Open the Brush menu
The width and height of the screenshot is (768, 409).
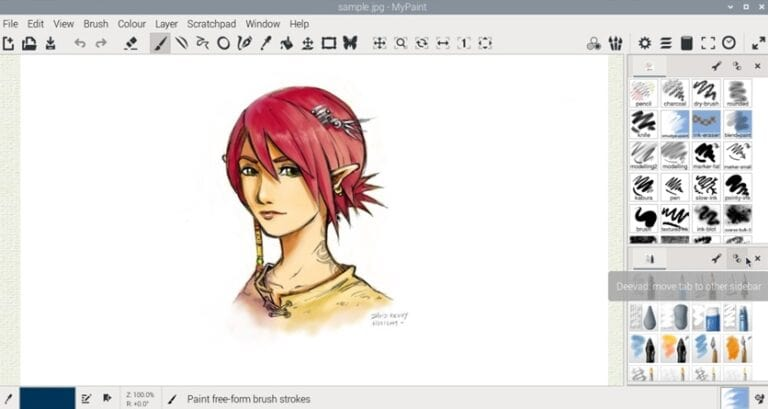pyautogui.click(x=96, y=24)
